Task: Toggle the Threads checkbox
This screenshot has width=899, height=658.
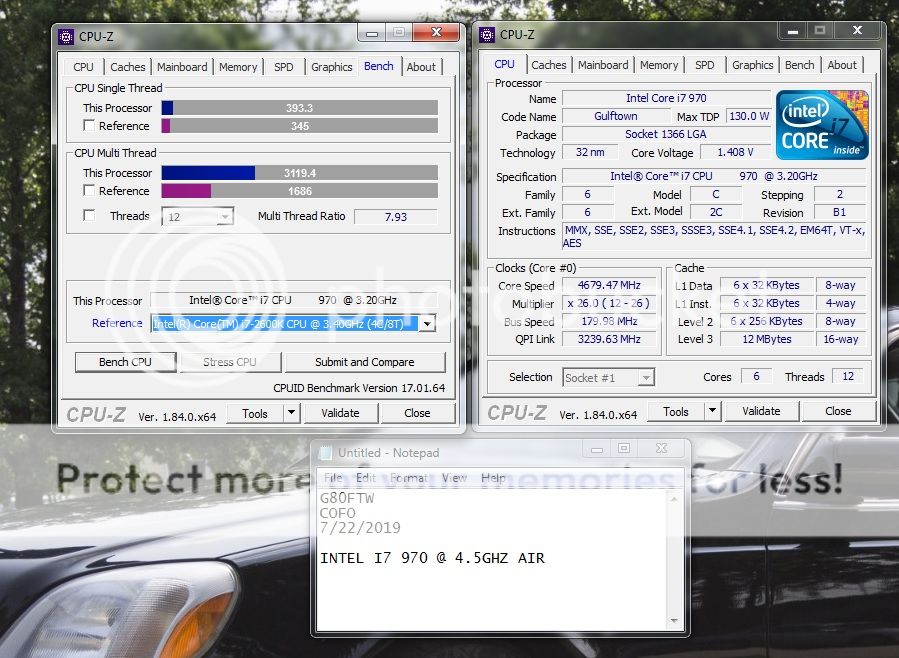Action: tap(89, 216)
